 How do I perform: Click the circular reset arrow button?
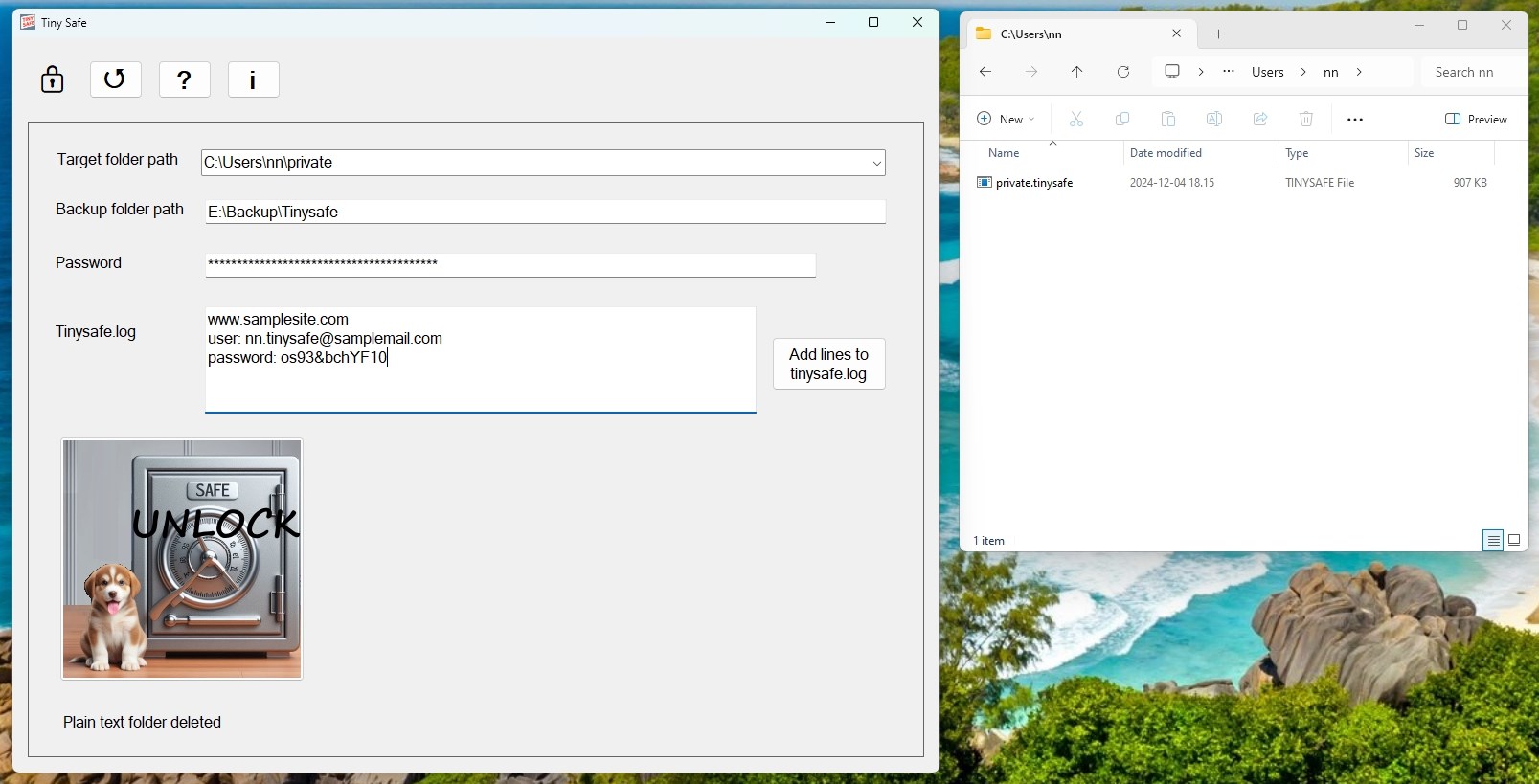[x=116, y=79]
